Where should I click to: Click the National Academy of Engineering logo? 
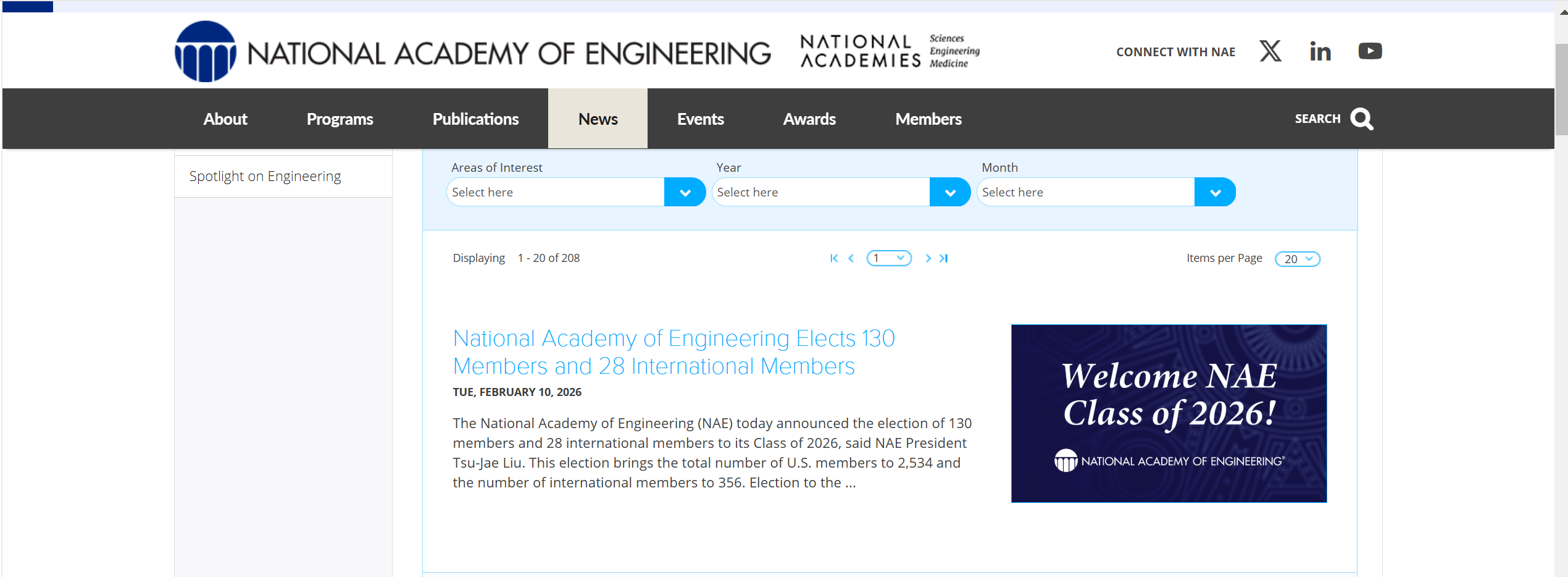[x=472, y=53]
